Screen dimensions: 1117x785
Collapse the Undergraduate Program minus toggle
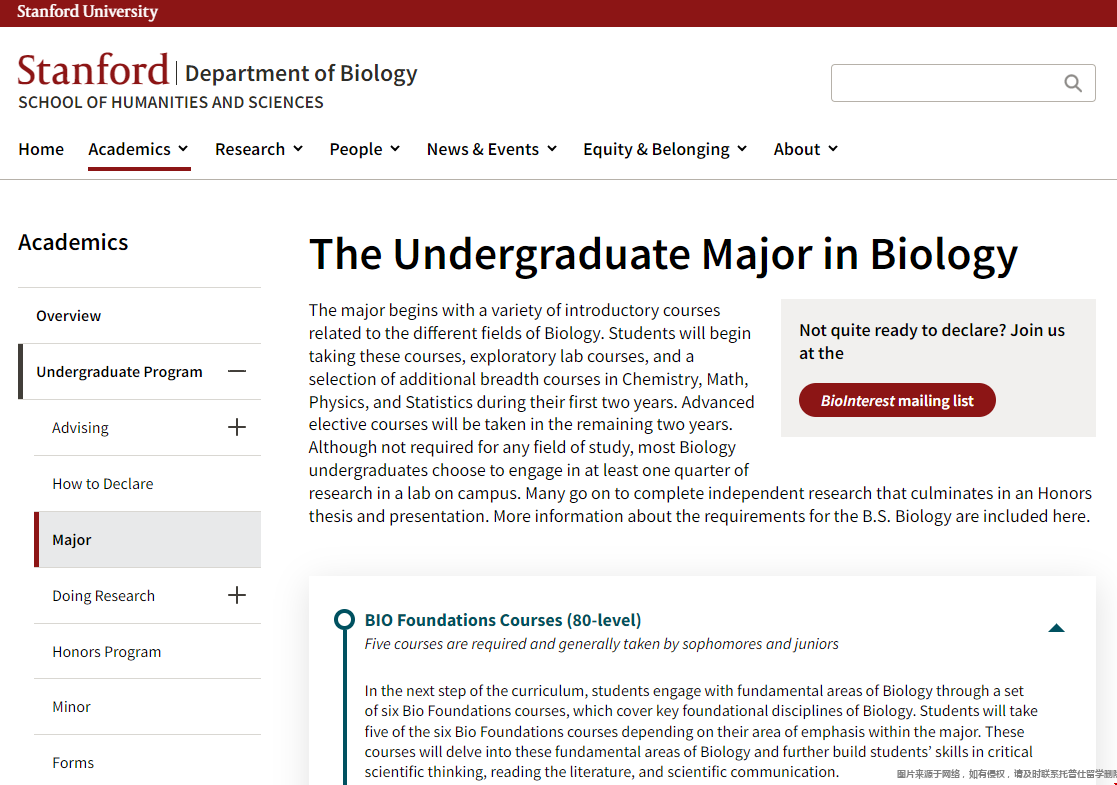point(237,371)
